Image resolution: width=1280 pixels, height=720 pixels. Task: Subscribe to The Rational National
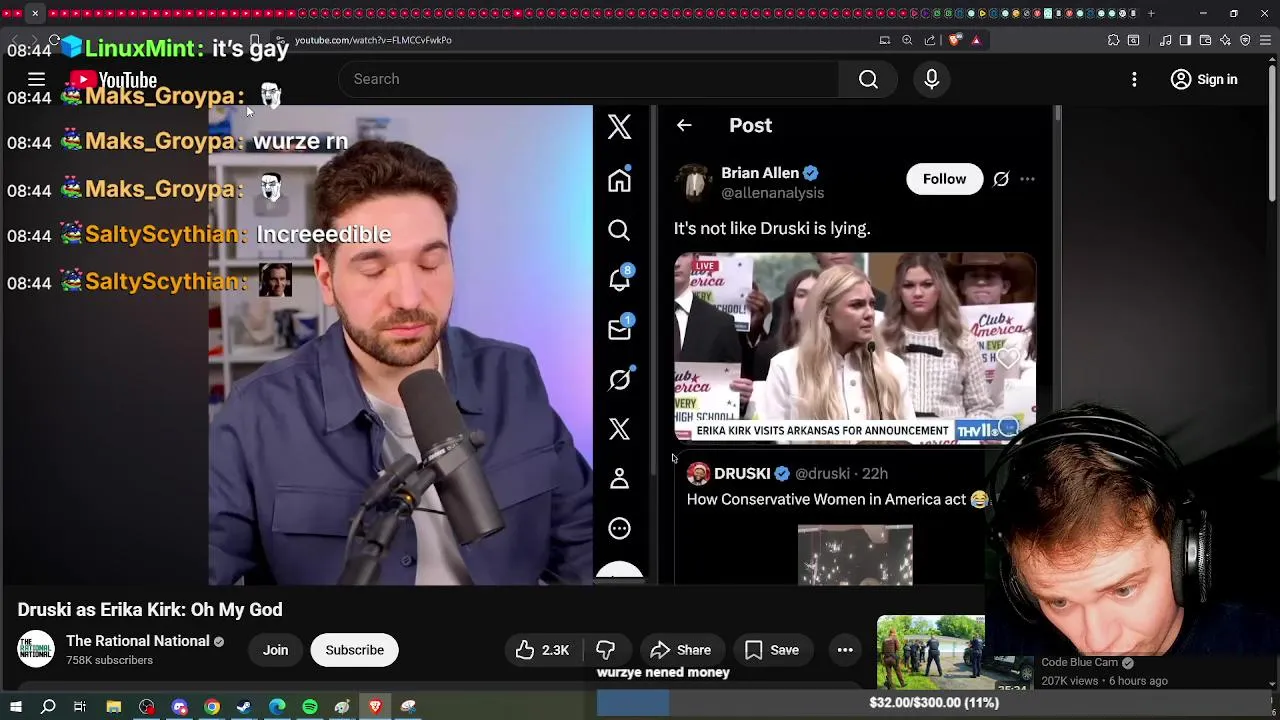click(x=354, y=650)
